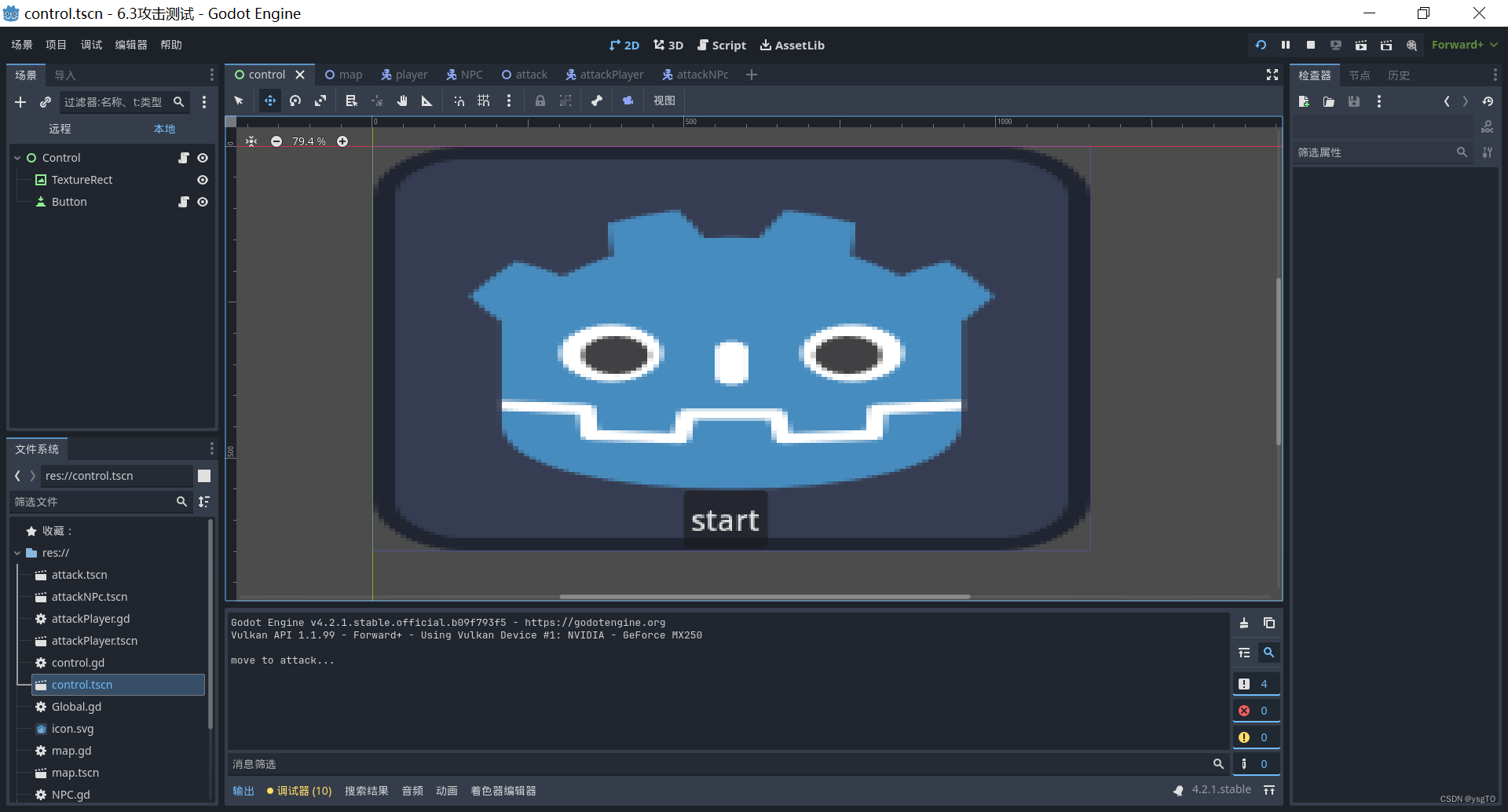This screenshot has height=812, width=1508.
Task: Open camera override preview icon
Action: [628, 101]
